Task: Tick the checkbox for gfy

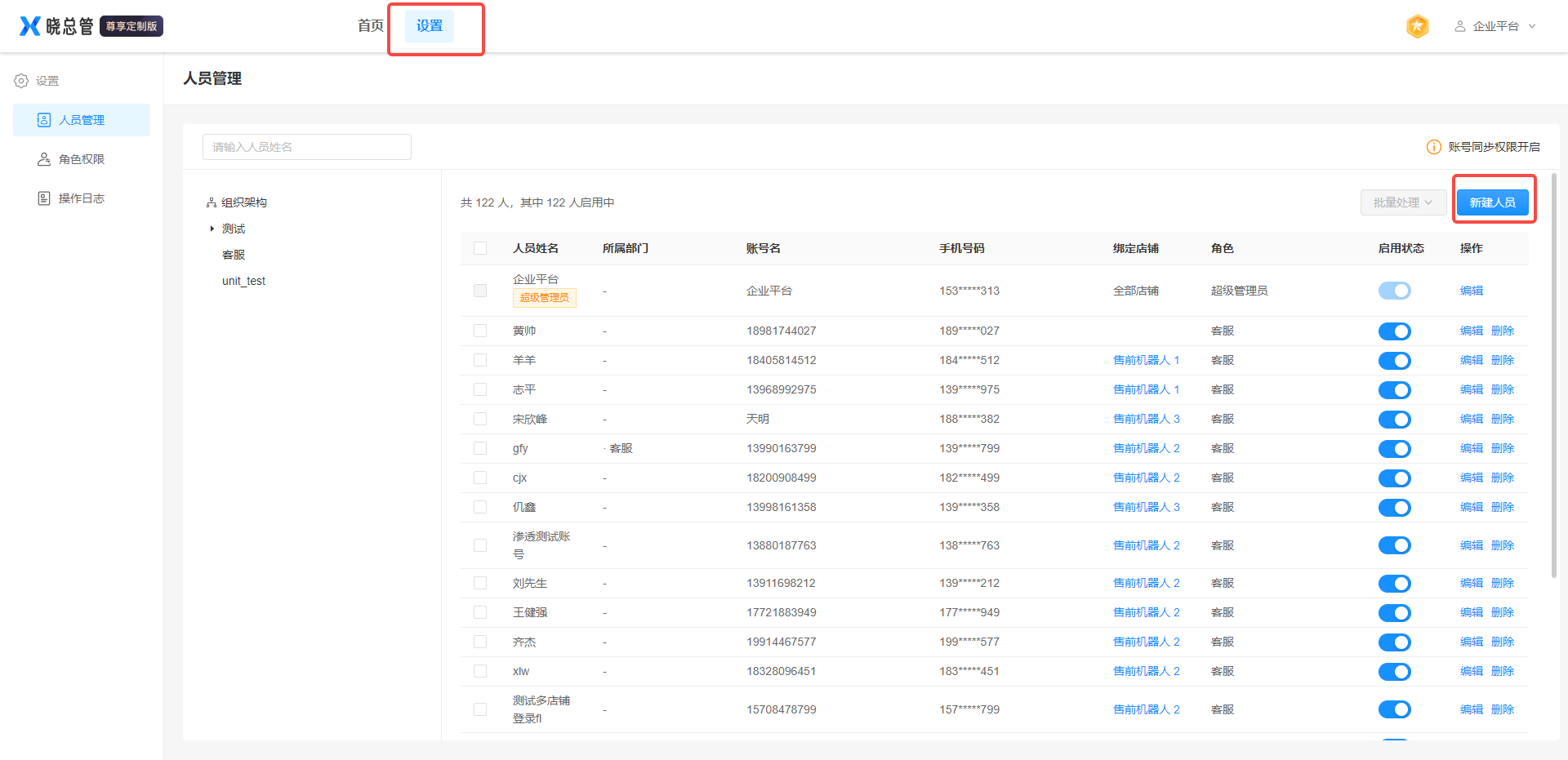Action: pos(480,448)
